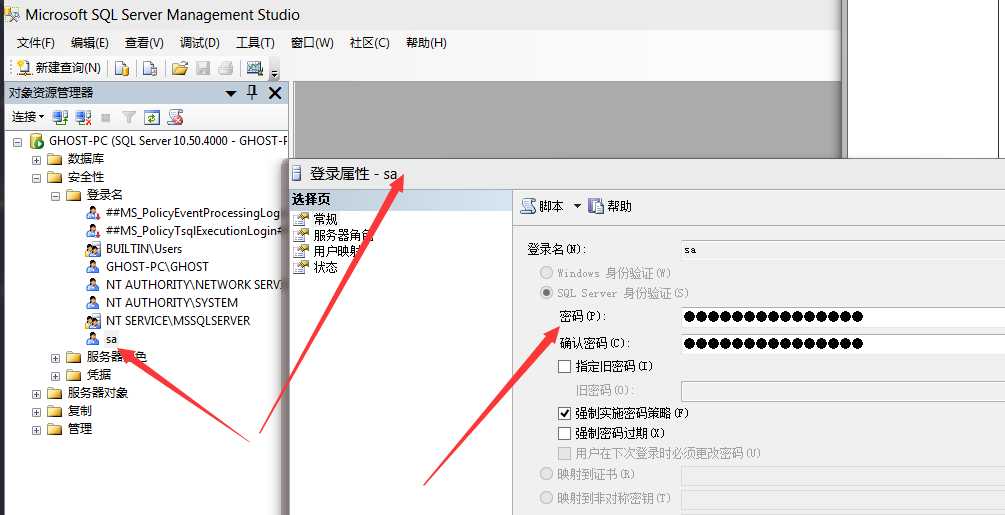Select the 数据库 folder icon
The image size is (1005, 515).
click(55, 159)
